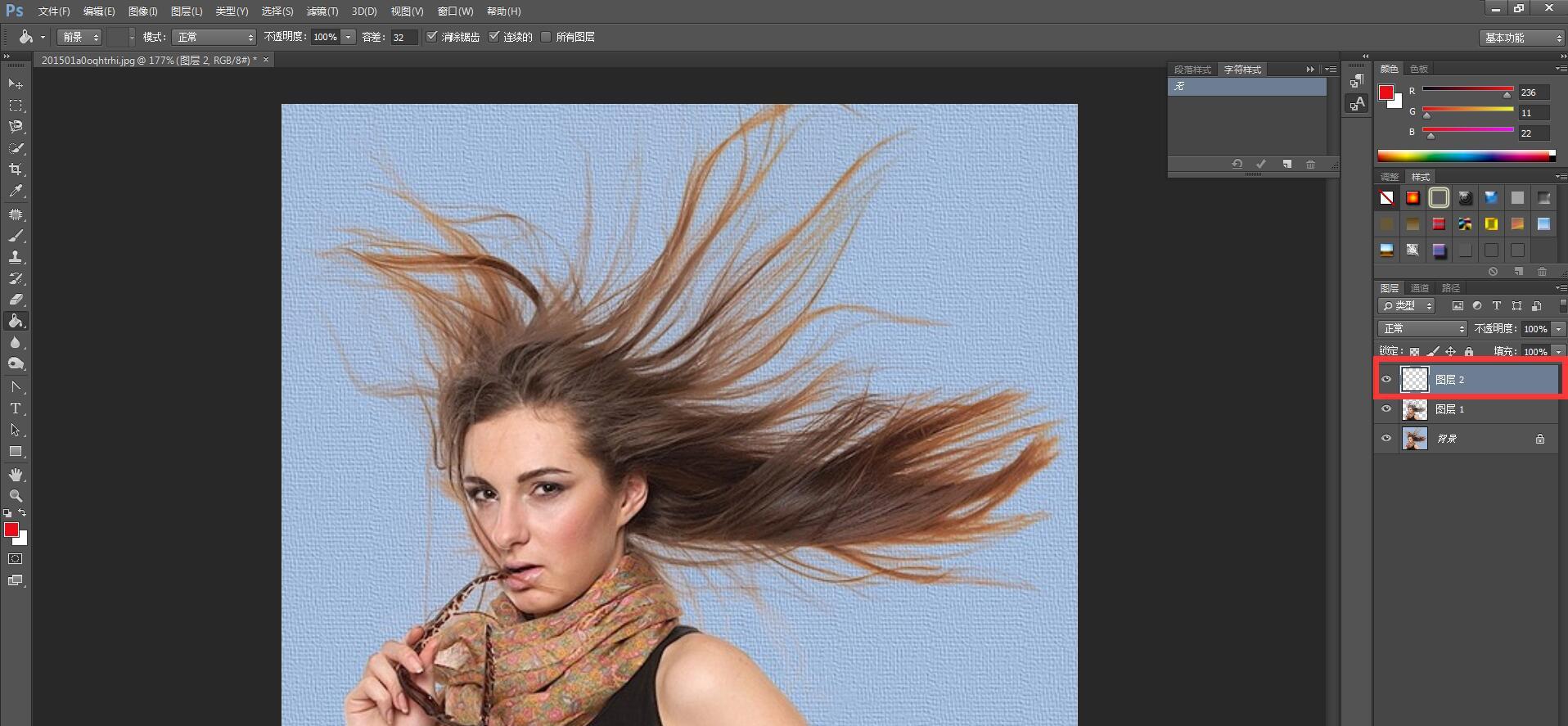
Task: Click the 容差 tolerance input field
Action: coord(404,37)
